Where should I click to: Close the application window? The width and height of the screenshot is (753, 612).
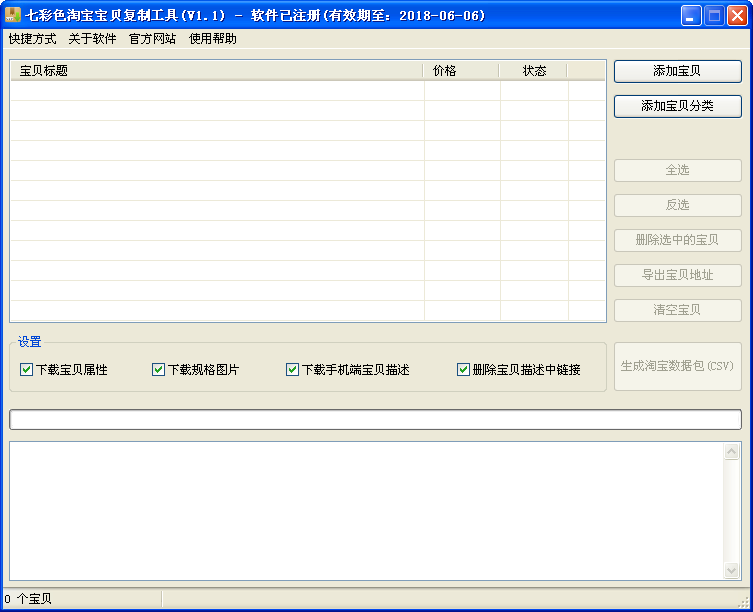[737, 15]
